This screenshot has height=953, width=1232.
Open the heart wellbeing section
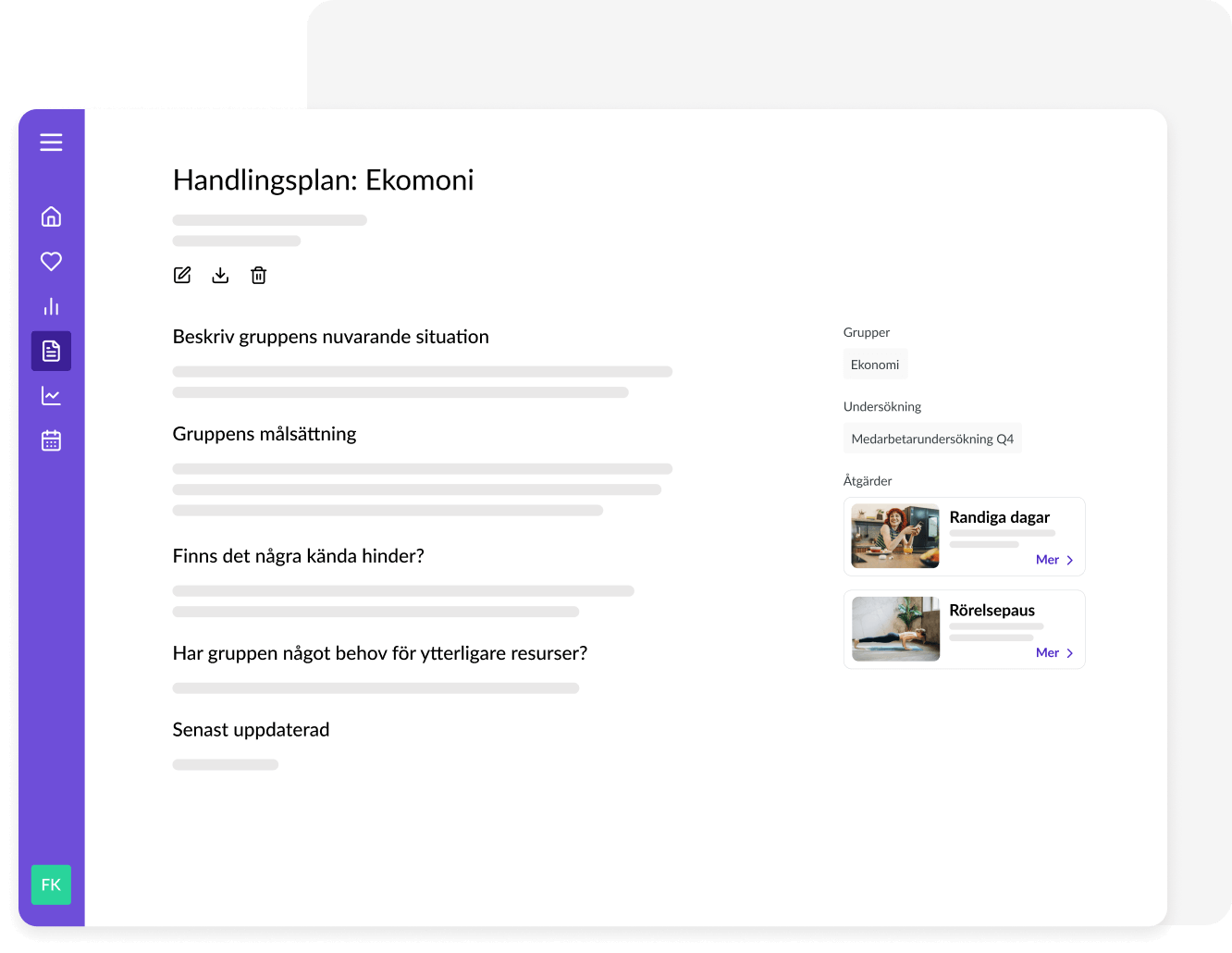coord(51,261)
